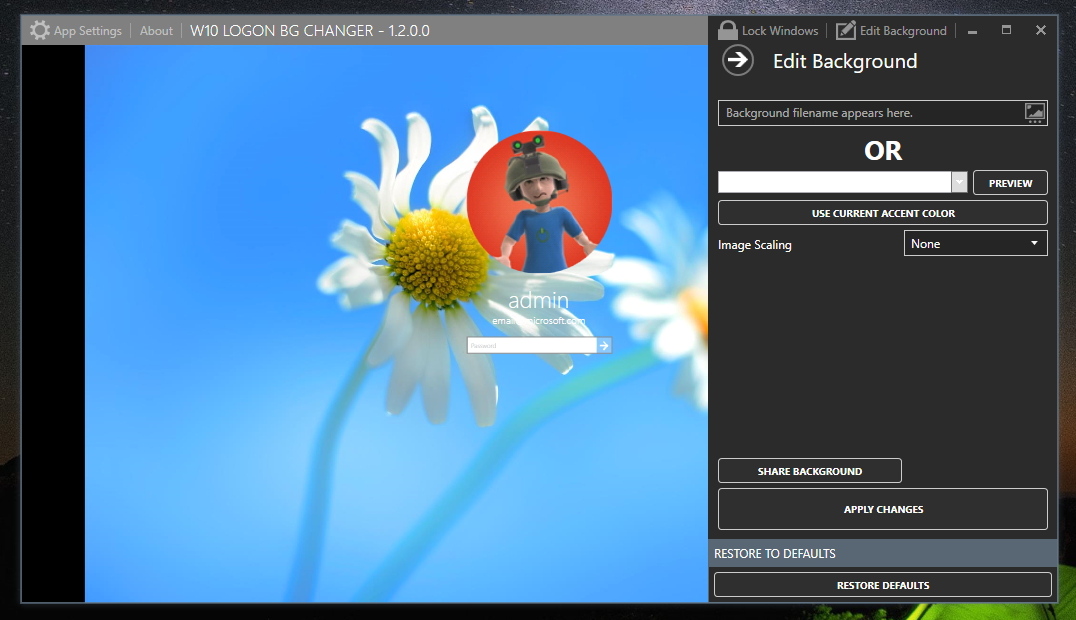Share the background
The width and height of the screenshot is (1076, 620).
pyautogui.click(x=809, y=470)
